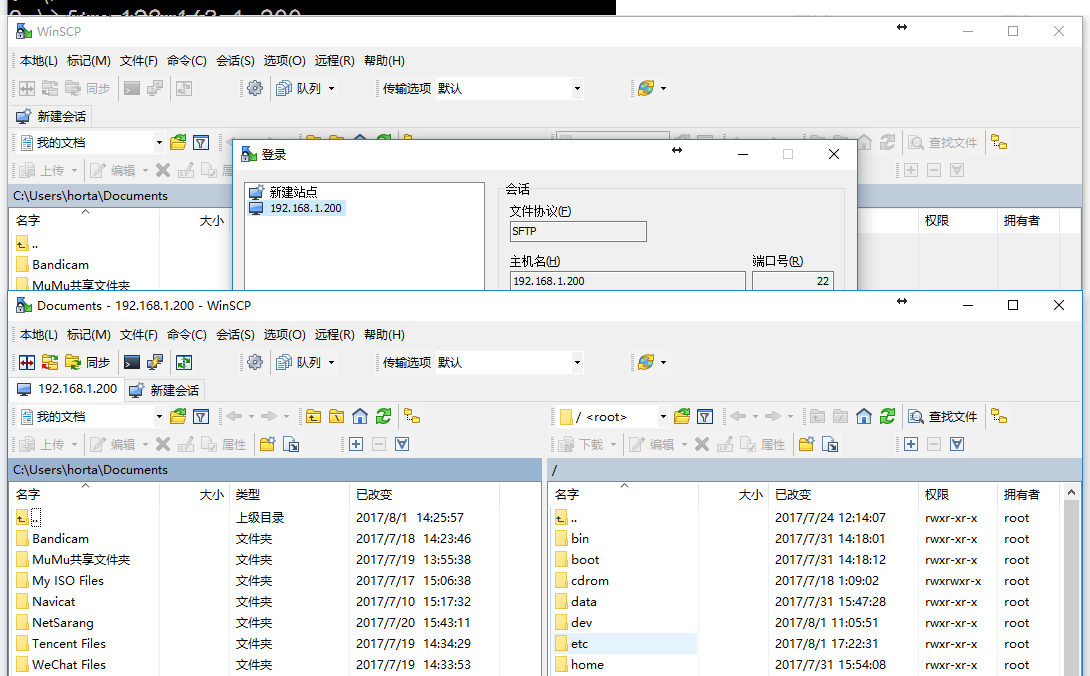Select 192.168.1.200 site in login dialog
The width and height of the screenshot is (1090, 676).
pos(305,208)
